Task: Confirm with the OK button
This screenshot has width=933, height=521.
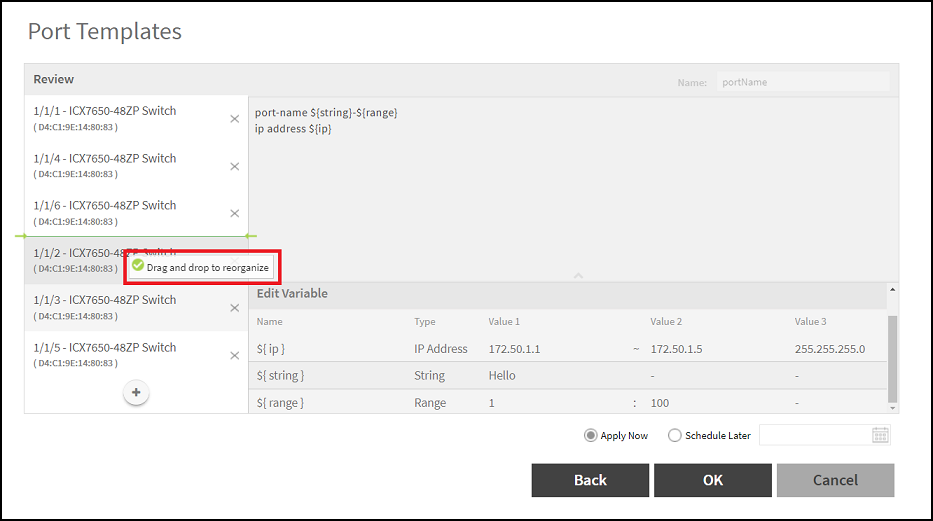Action: click(713, 480)
